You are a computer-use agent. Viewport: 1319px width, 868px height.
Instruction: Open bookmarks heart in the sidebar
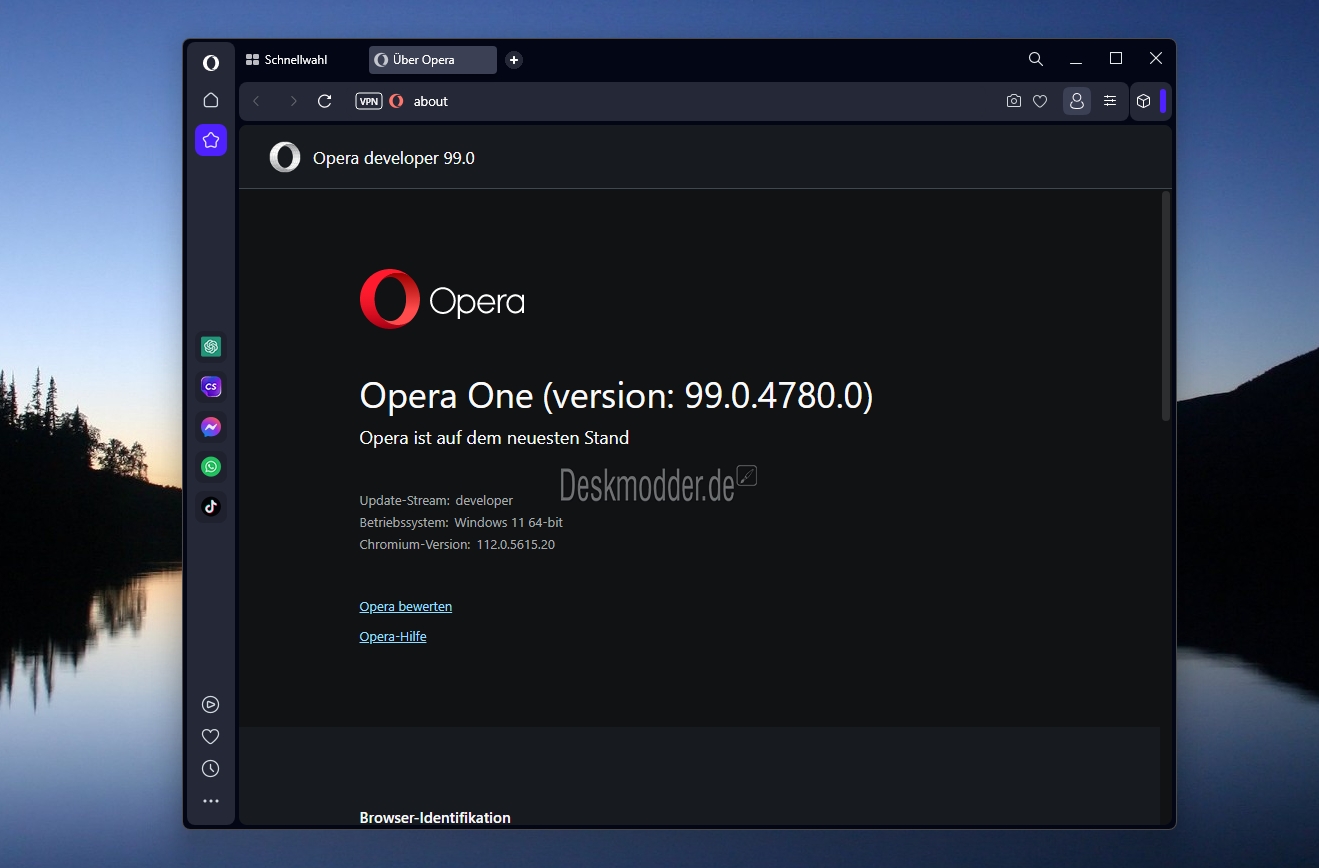211,736
